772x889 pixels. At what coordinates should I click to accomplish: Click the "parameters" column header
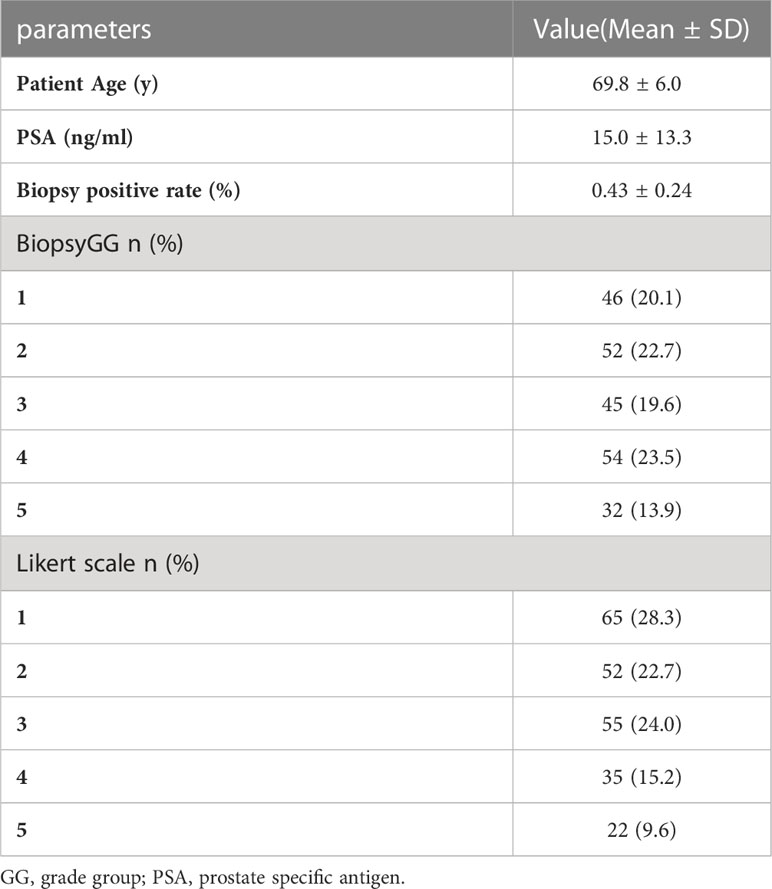pos(84,29)
